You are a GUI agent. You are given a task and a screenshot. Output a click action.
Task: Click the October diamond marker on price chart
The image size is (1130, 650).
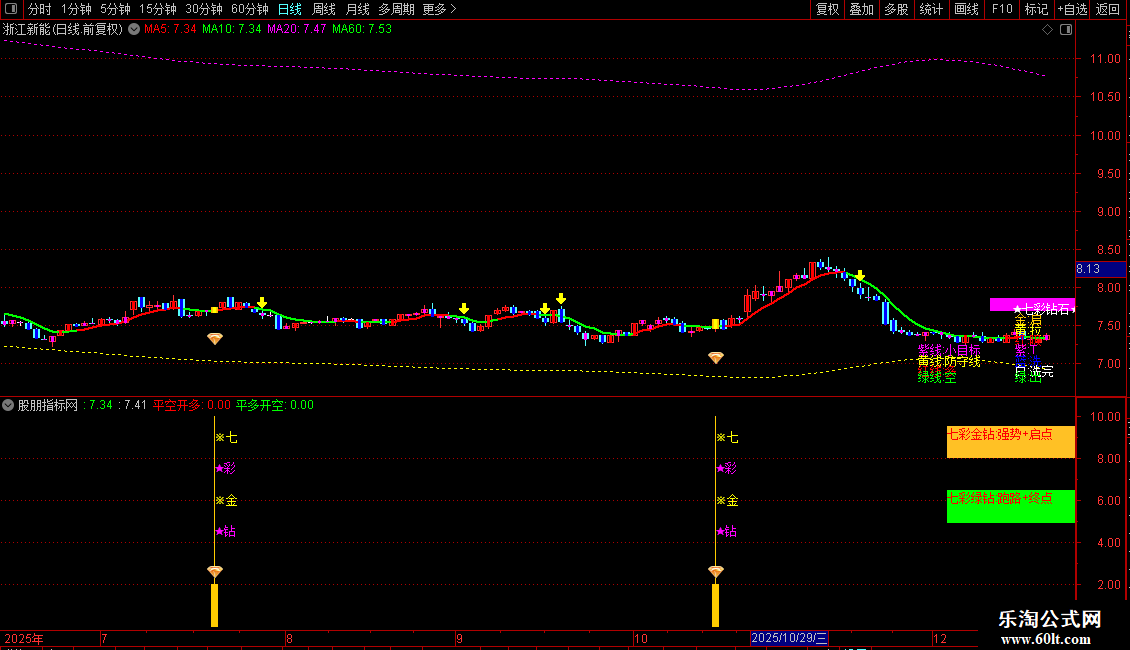pyautogui.click(x=716, y=357)
